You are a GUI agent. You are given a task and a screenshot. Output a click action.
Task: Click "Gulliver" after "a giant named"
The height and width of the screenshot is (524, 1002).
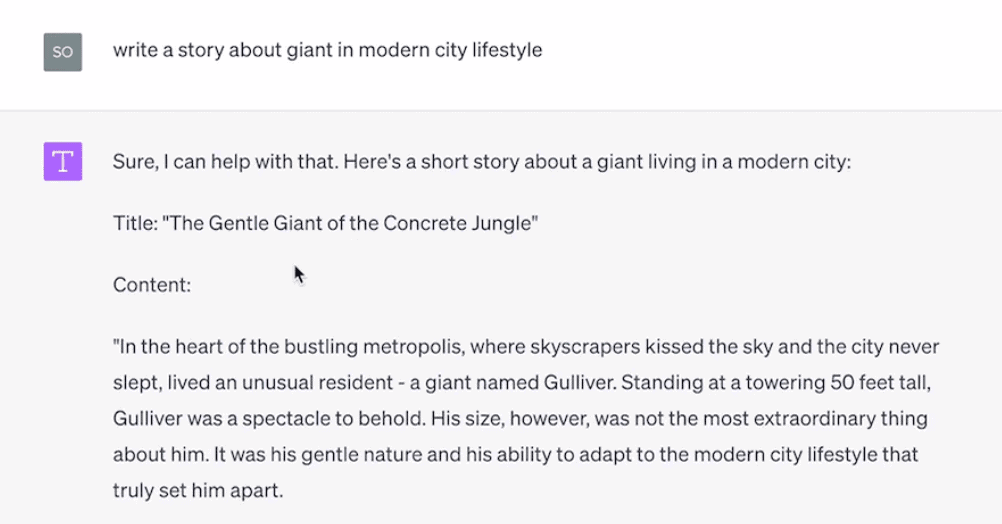(578, 382)
